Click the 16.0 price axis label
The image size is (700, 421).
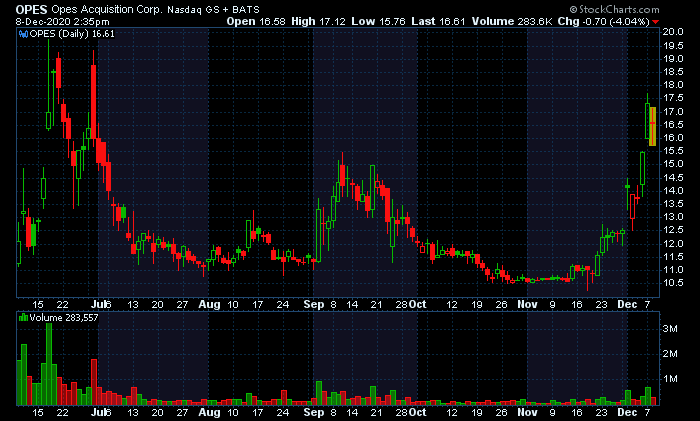(673, 138)
